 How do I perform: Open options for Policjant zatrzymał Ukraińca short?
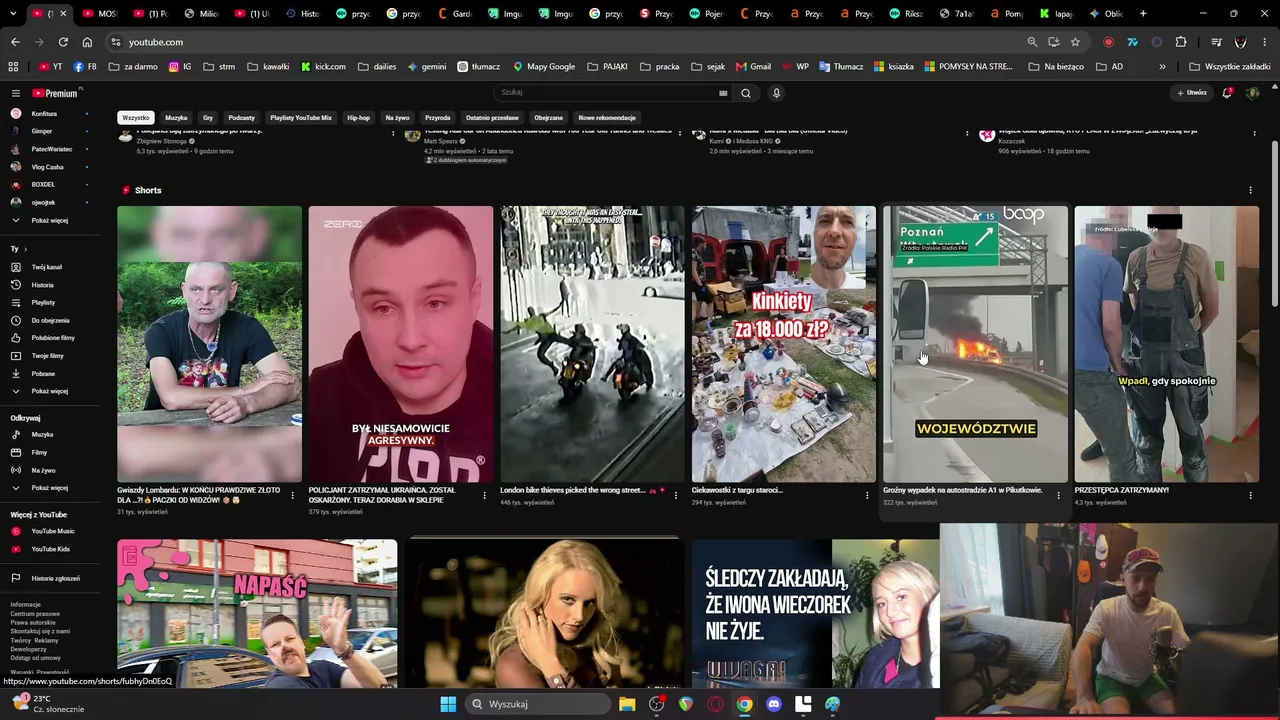485,495
